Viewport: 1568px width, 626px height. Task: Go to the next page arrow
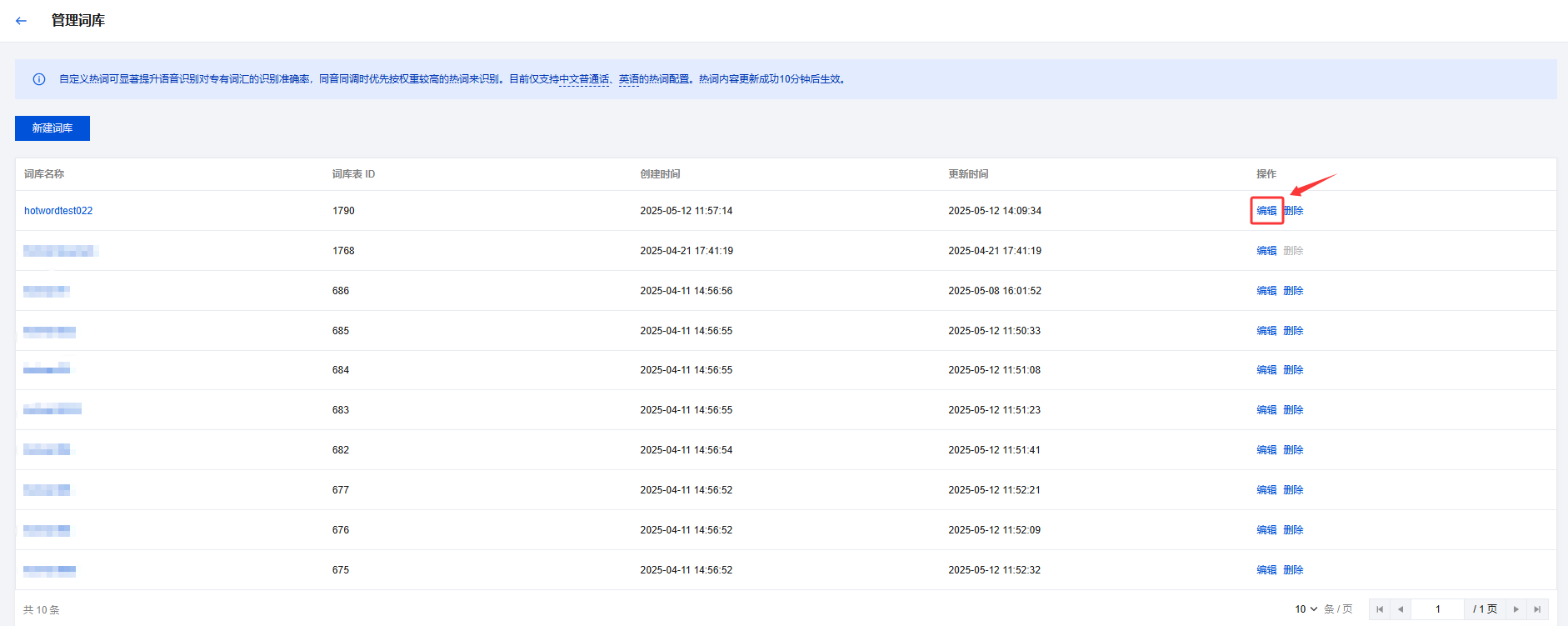tap(1516, 609)
